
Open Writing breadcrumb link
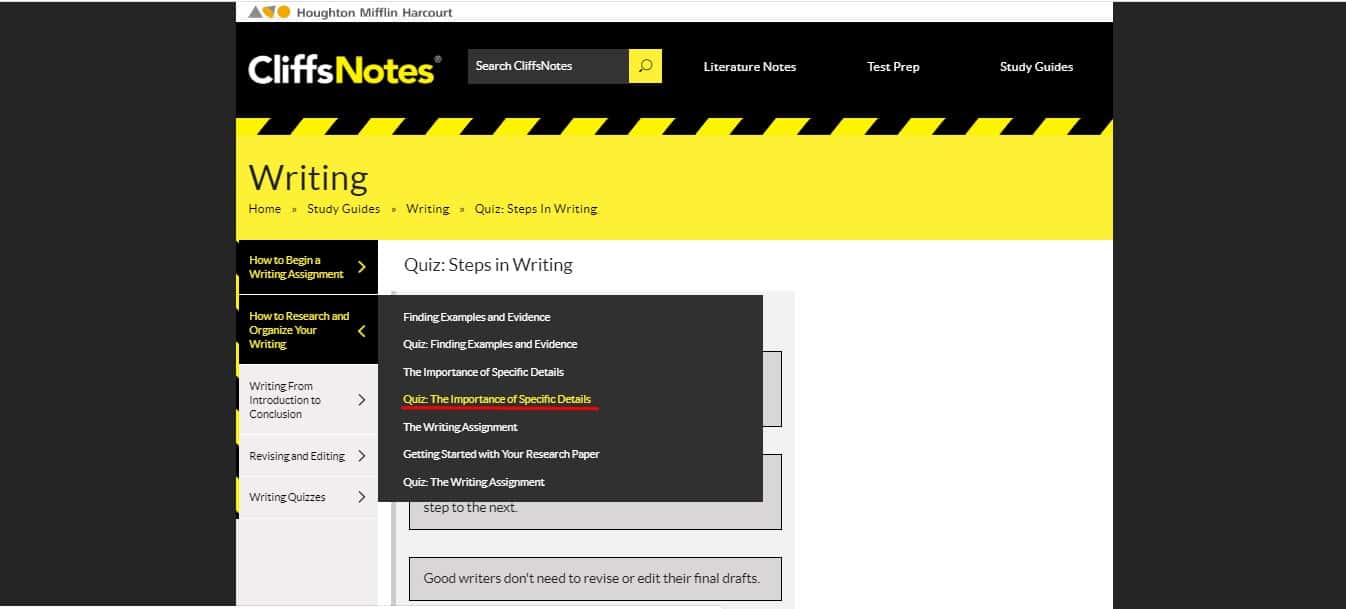click(428, 209)
